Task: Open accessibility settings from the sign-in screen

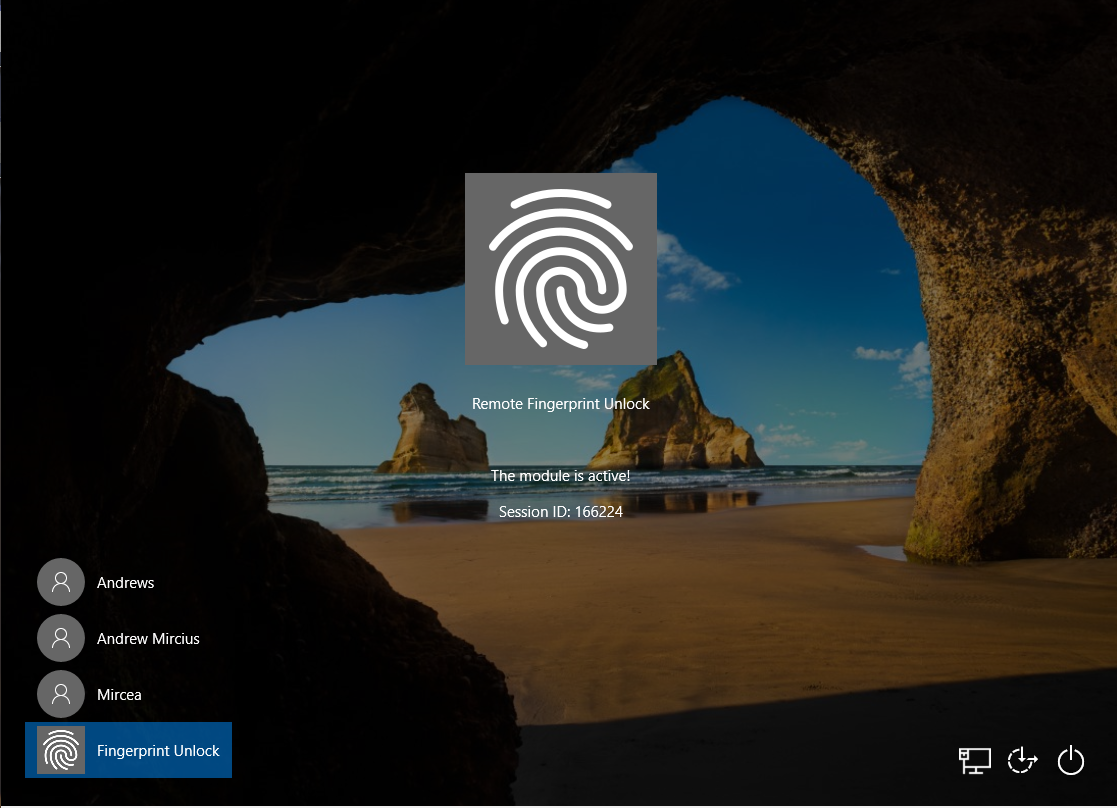Action: tap(1022, 760)
